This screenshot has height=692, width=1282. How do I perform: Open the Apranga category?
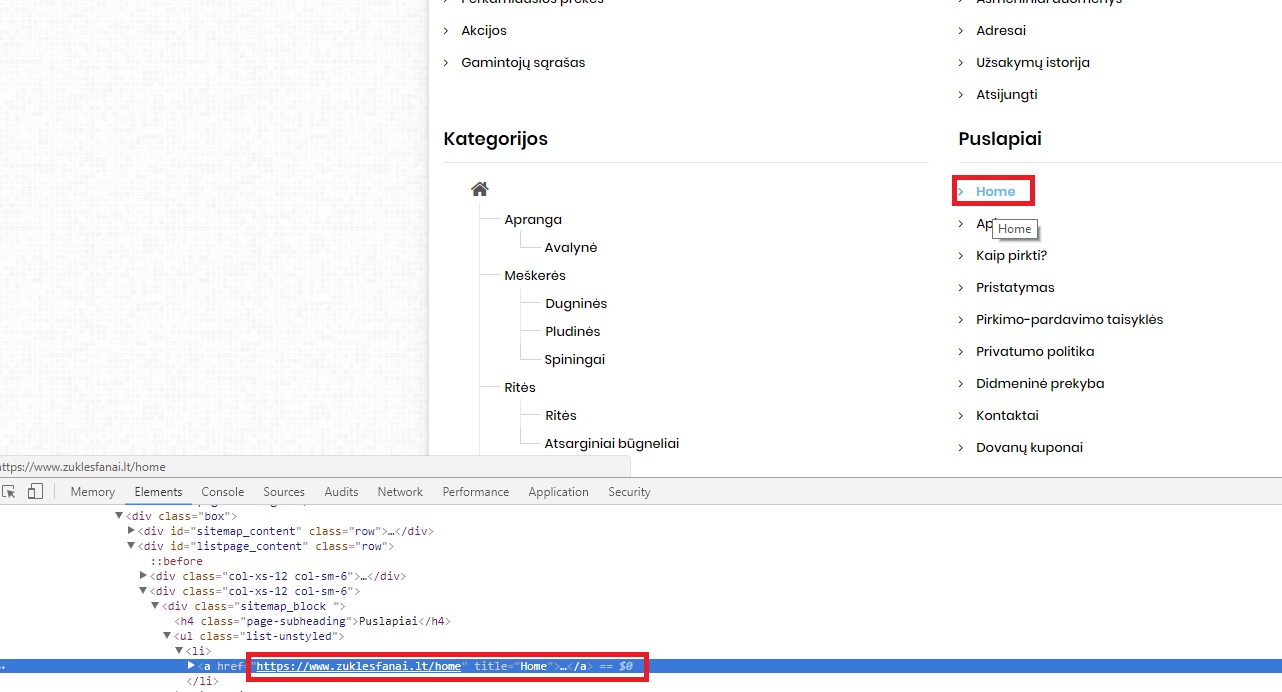(533, 219)
